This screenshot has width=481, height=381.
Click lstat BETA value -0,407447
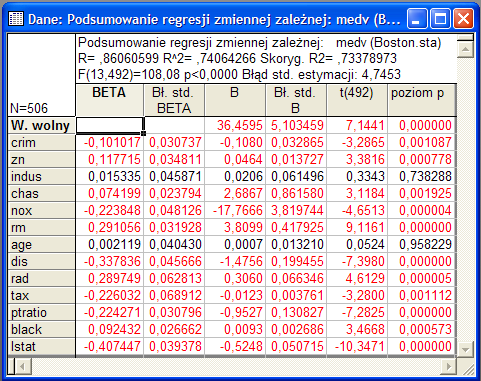point(110,347)
